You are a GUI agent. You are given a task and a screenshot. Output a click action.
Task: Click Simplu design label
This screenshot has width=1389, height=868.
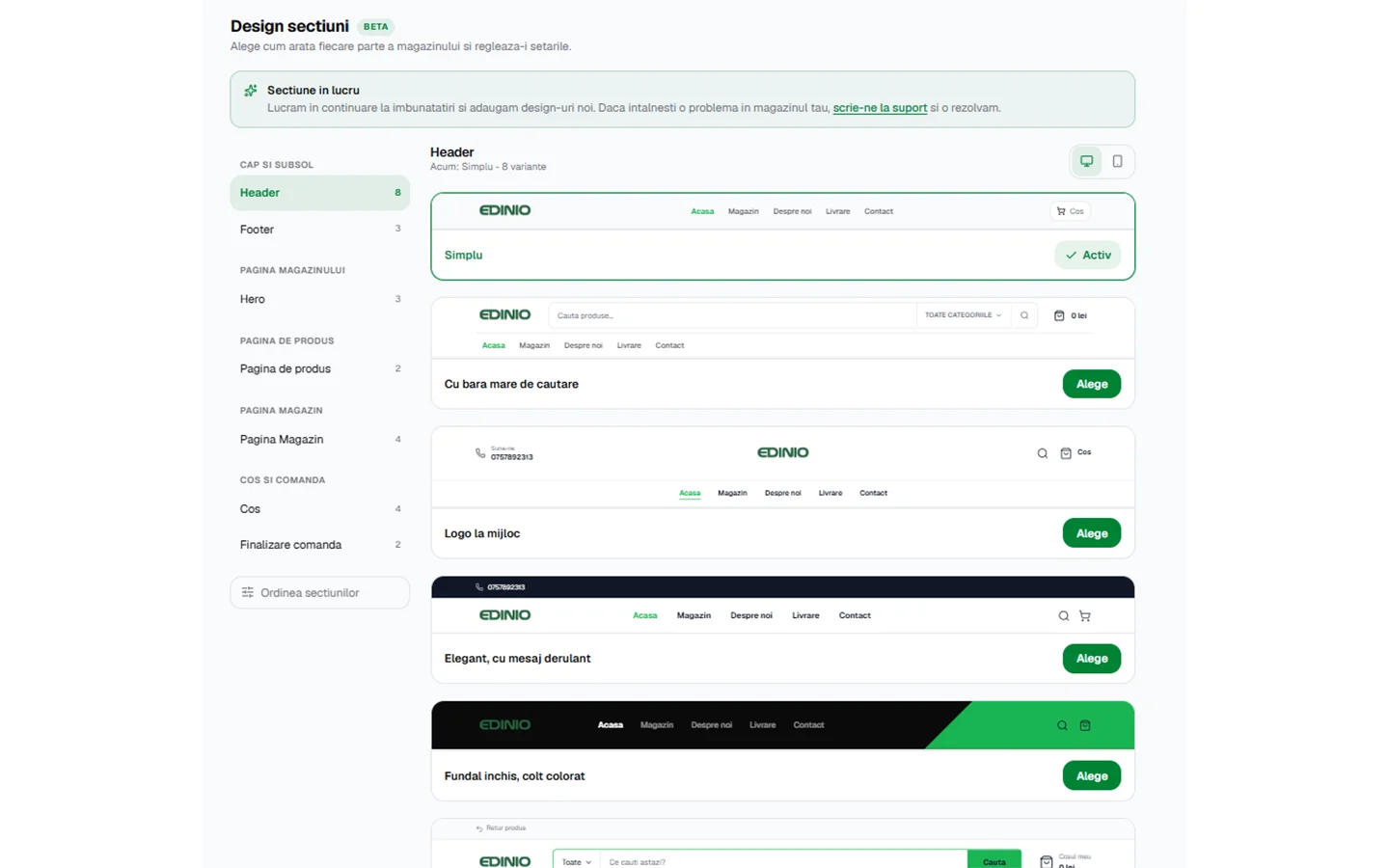pyautogui.click(x=463, y=256)
